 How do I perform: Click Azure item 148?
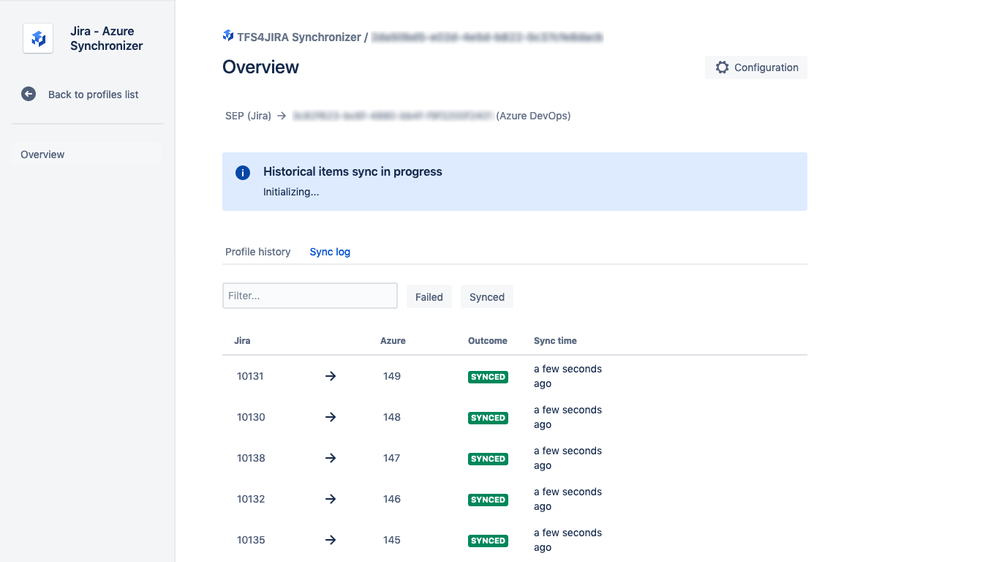[x=392, y=417]
